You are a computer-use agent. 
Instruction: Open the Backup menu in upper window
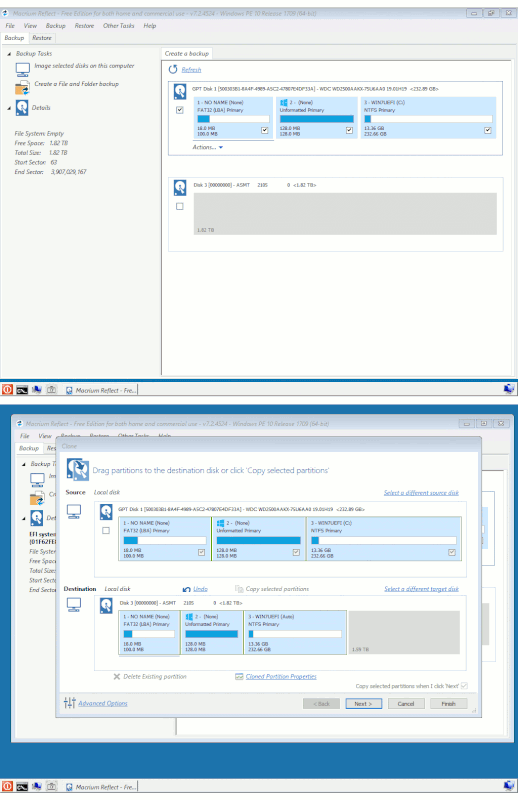[56, 26]
